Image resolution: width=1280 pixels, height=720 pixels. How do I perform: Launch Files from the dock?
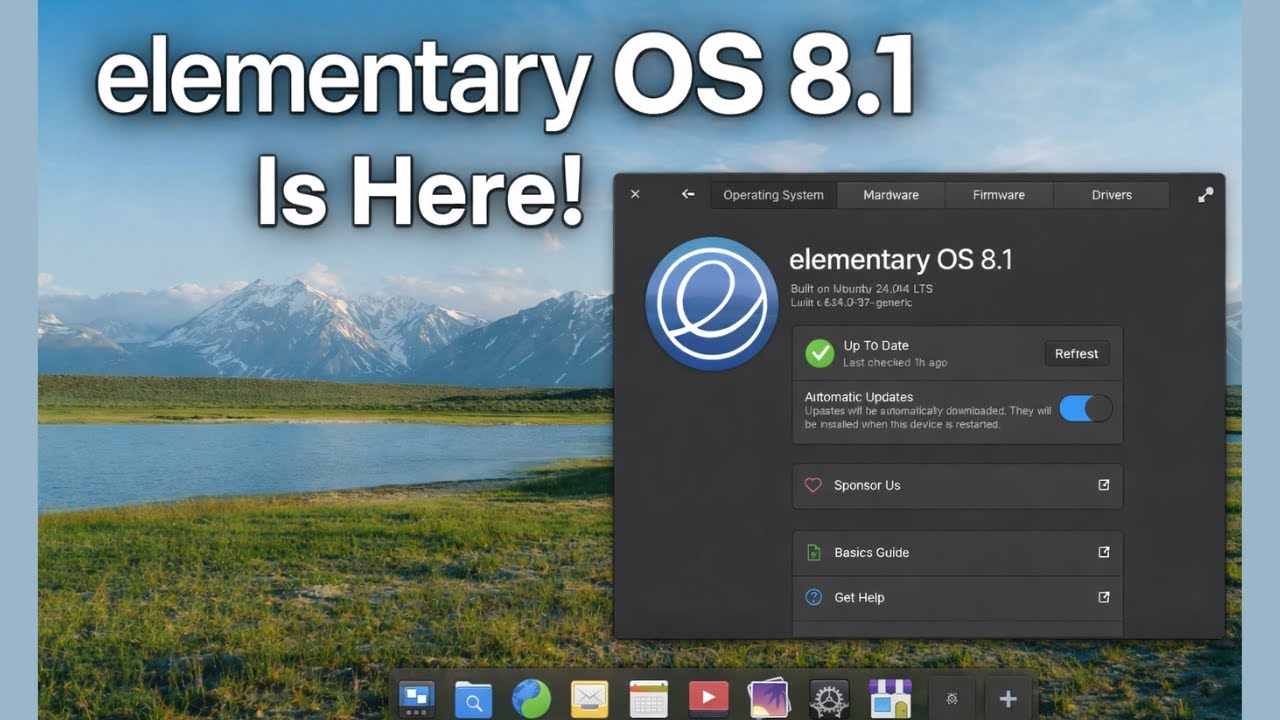(x=473, y=698)
